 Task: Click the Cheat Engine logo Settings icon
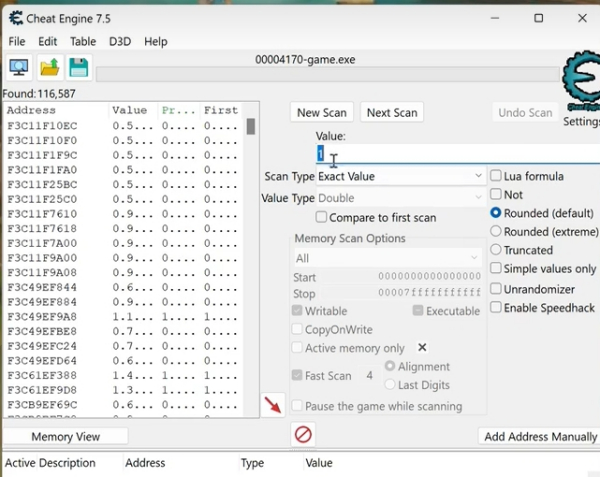tap(582, 82)
